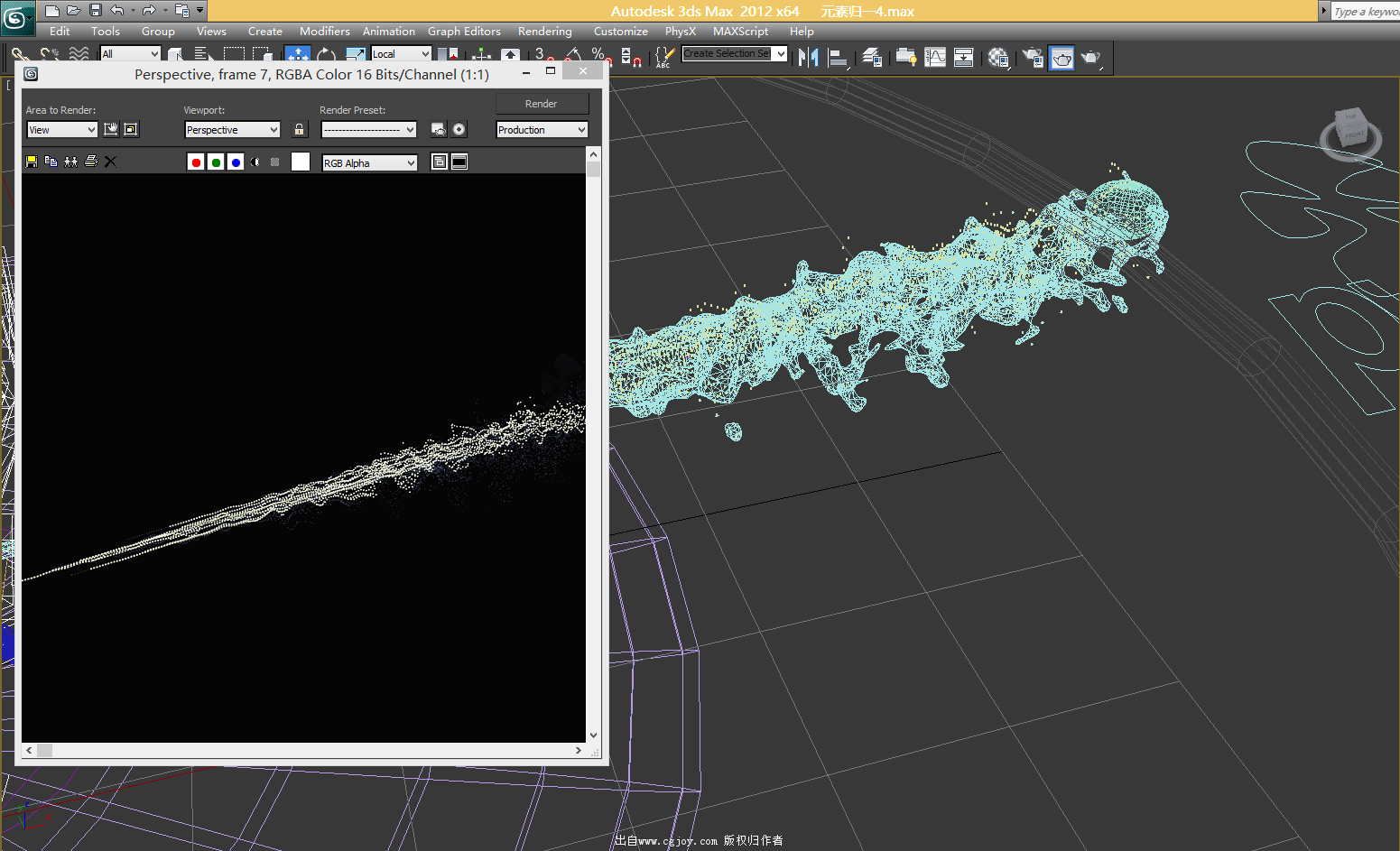Open Render Setup teapot icon
This screenshot has width=1400, height=851.
[x=1033, y=58]
